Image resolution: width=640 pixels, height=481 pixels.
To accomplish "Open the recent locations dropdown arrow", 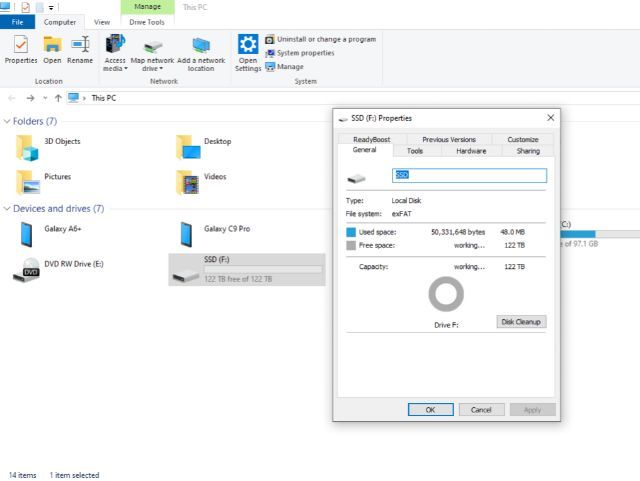I will pos(45,98).
